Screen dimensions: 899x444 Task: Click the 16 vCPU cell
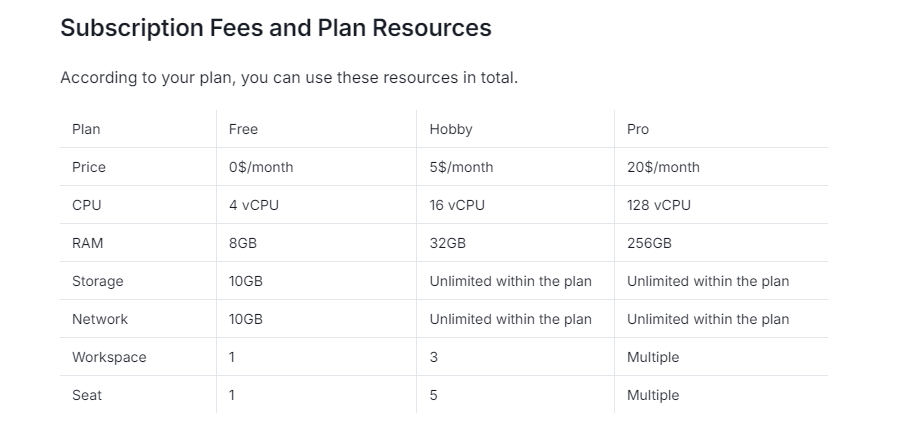pyautogui.click(x=457, y=205)
